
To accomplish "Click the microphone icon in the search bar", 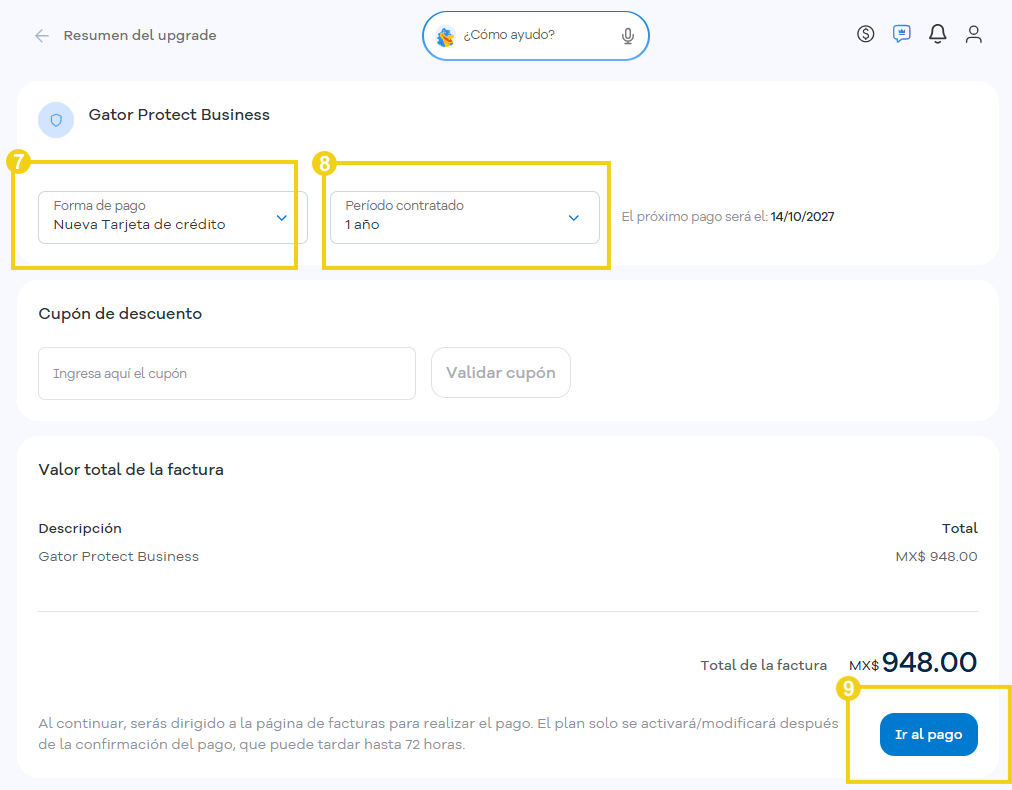I will pyautogui.click(x=627, y=36).
